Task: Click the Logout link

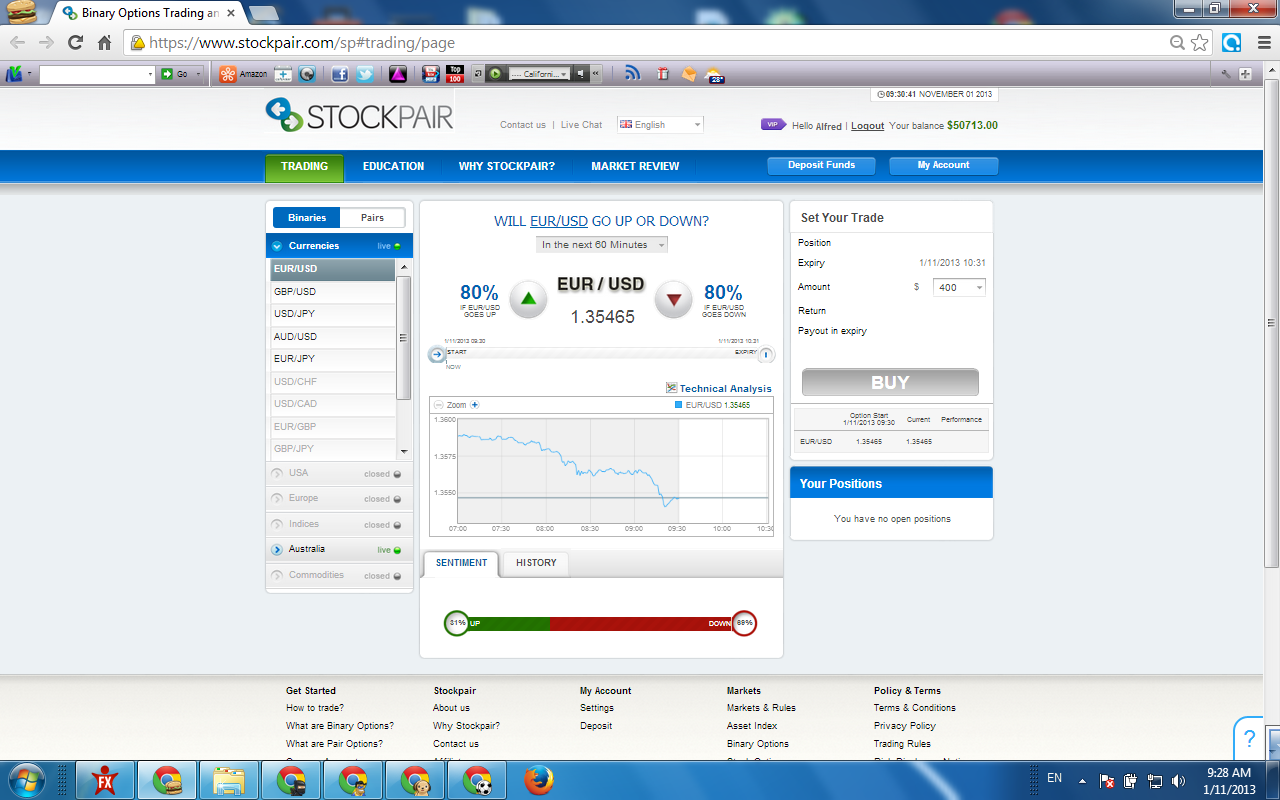Action: [x=868, y=126]
